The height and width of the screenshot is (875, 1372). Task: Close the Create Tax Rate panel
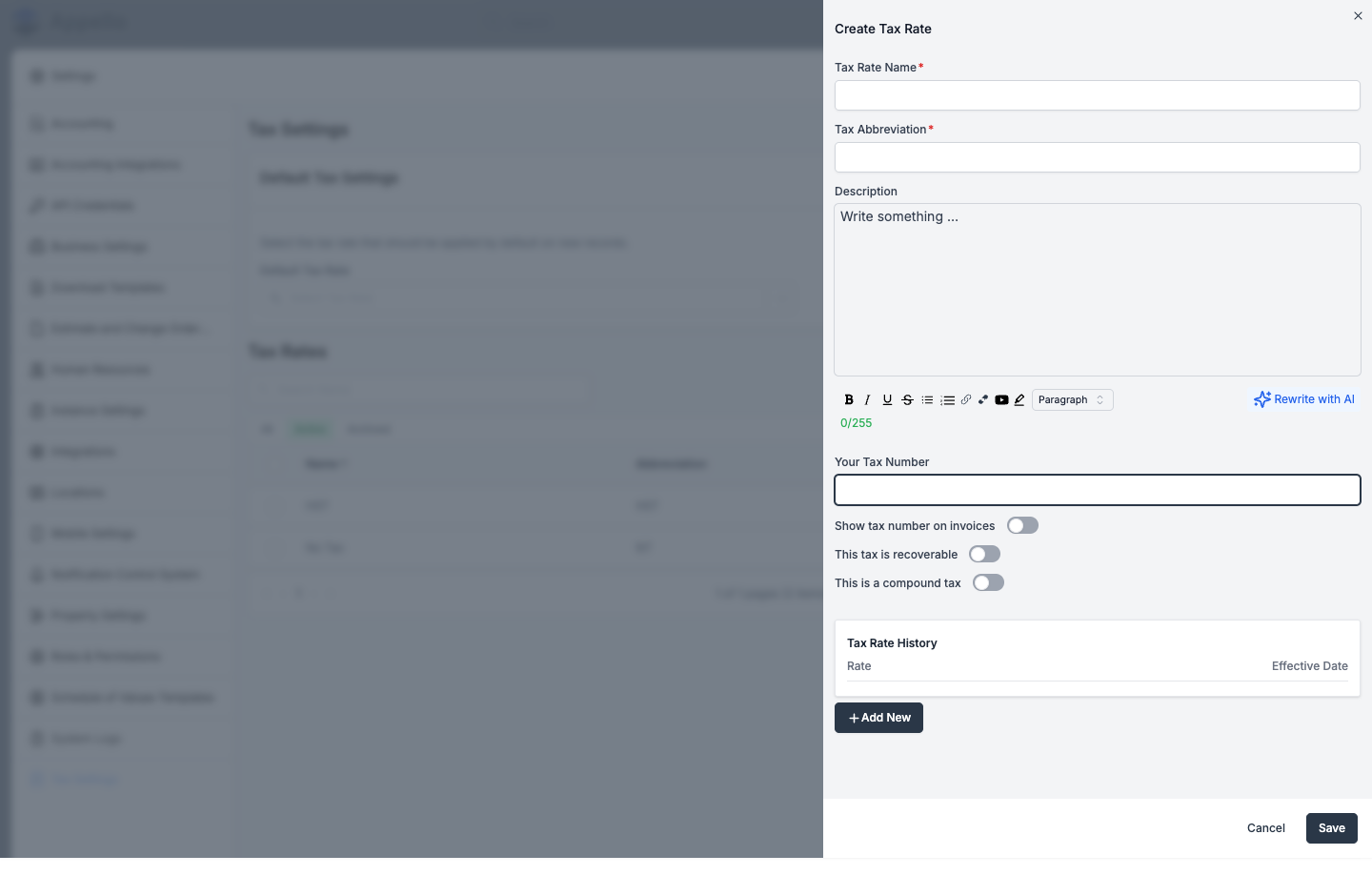(1358, 16)
